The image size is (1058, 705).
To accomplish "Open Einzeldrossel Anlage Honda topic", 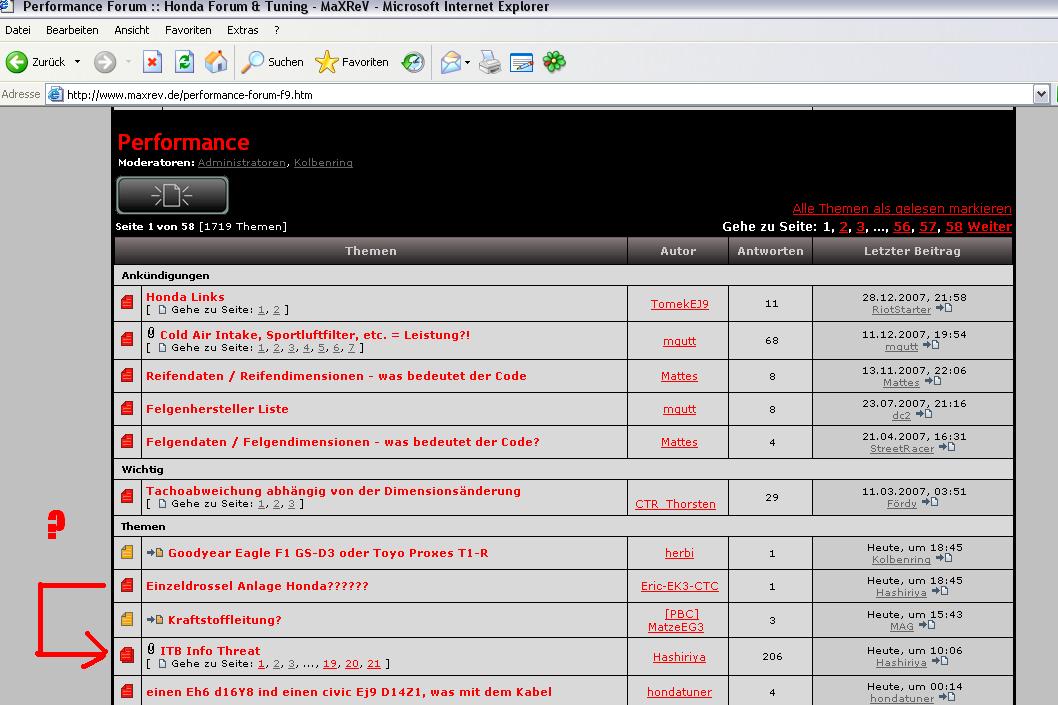I will point(257,586).
